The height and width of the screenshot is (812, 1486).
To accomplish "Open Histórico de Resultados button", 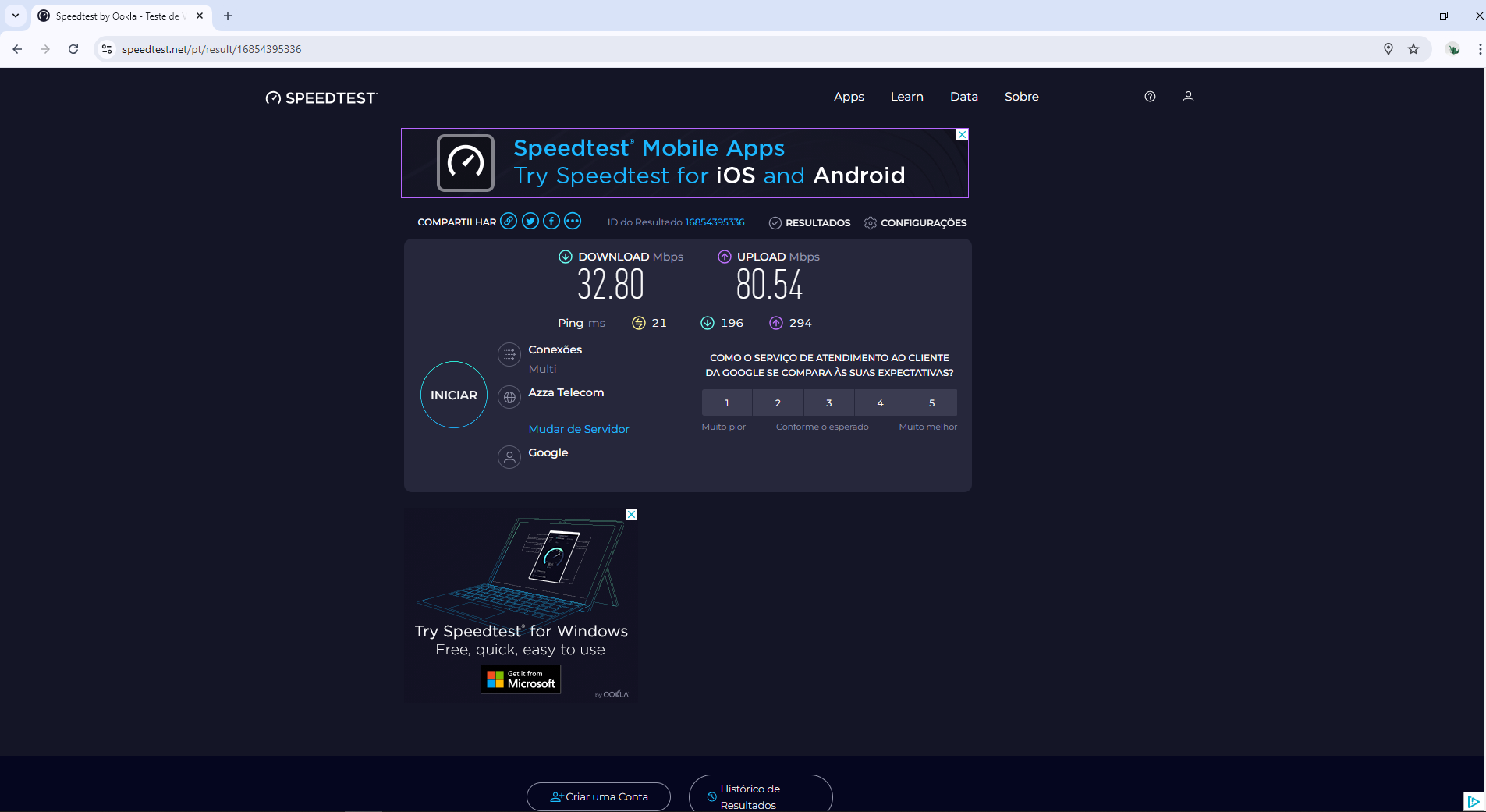I will (x=761, y=794).
